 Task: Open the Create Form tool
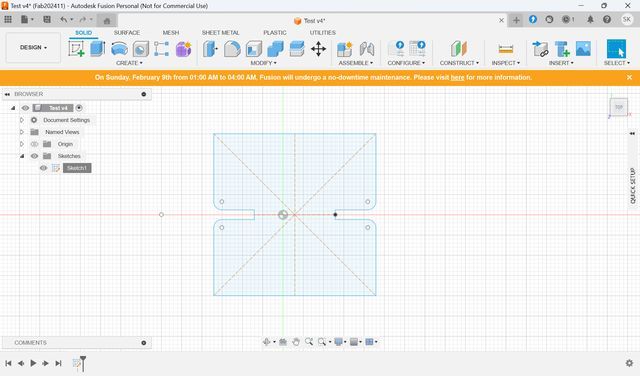click(183, 49)
